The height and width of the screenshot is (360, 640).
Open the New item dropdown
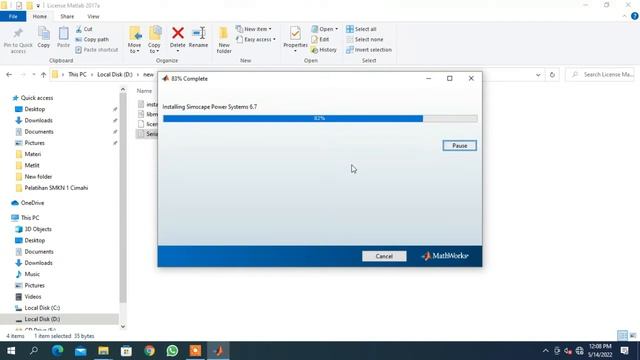click(254, 29)
